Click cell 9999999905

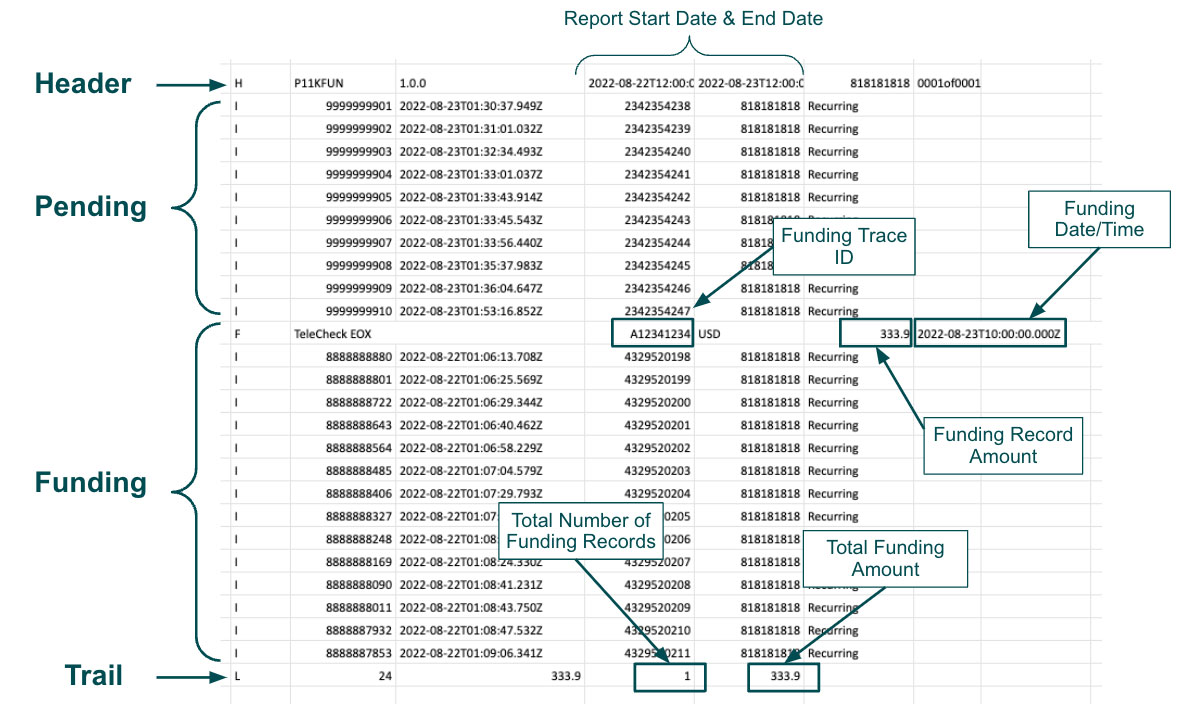tap(359, 197)
